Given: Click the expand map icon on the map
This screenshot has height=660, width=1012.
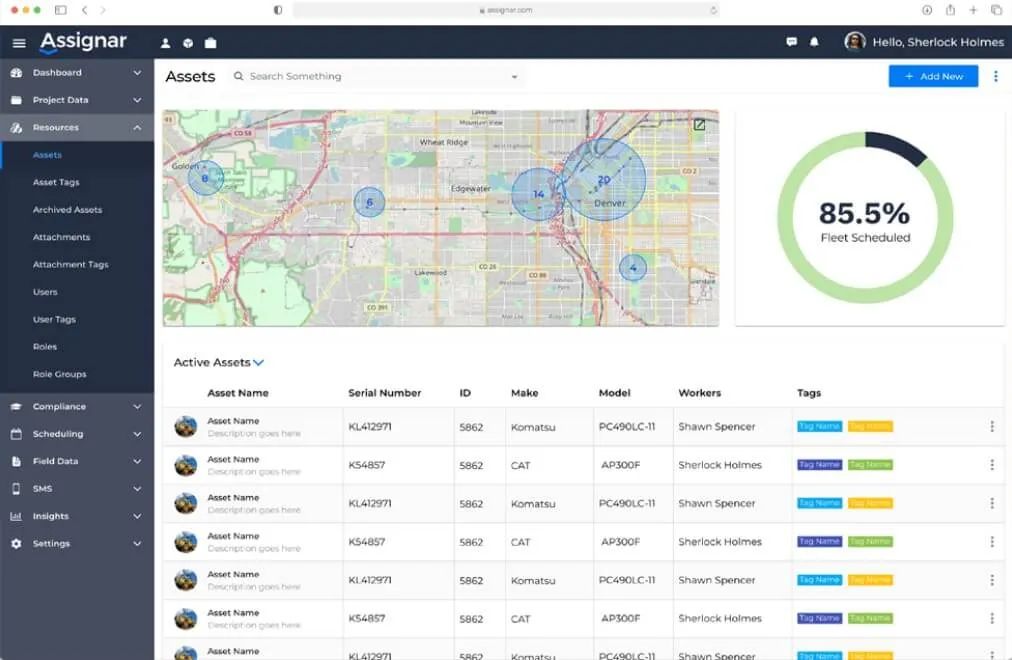Looking at the screenshot, I should pyautogui.click(x=699, y=125).
